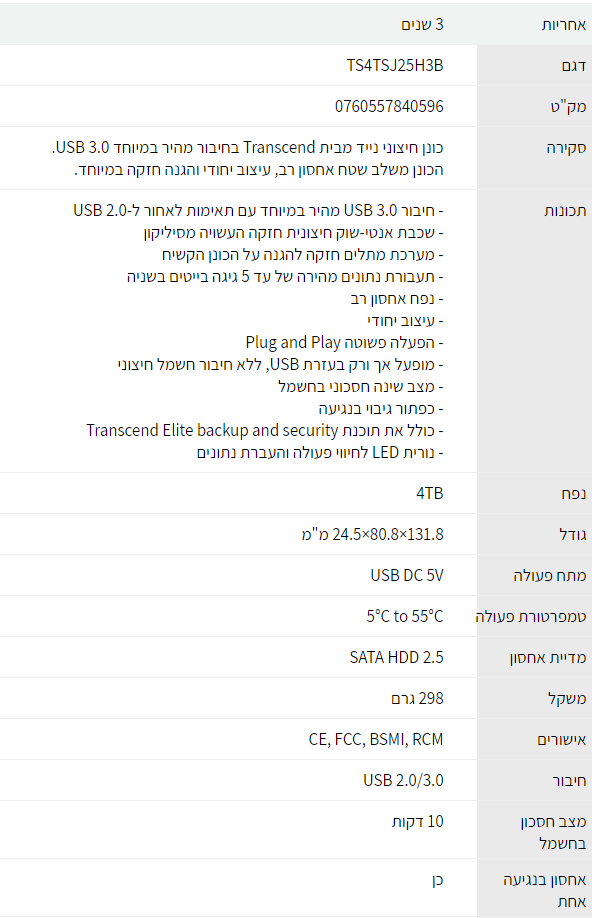
Task: Click the 'דגם' row label
Action: point(574,66)
